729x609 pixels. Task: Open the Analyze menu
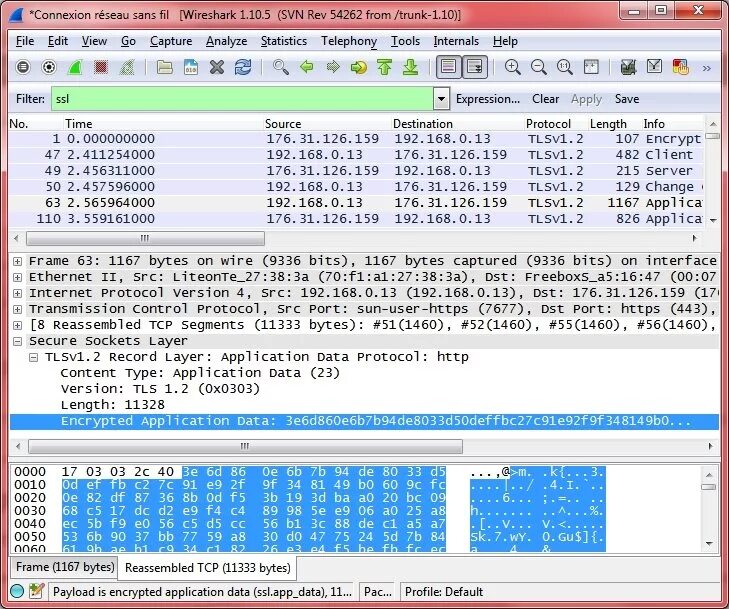[226, 41]
